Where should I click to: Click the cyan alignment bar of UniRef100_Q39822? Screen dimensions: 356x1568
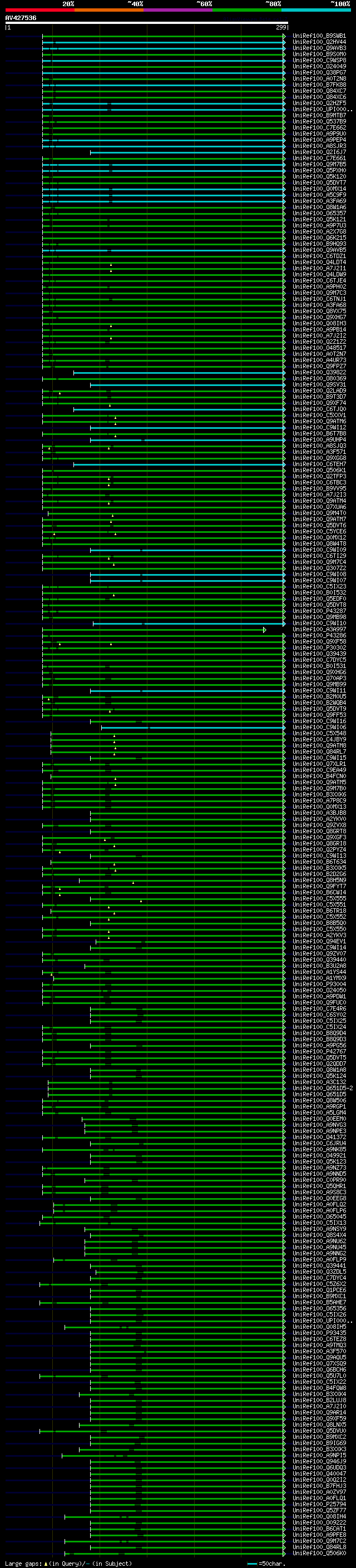[180, 373]
